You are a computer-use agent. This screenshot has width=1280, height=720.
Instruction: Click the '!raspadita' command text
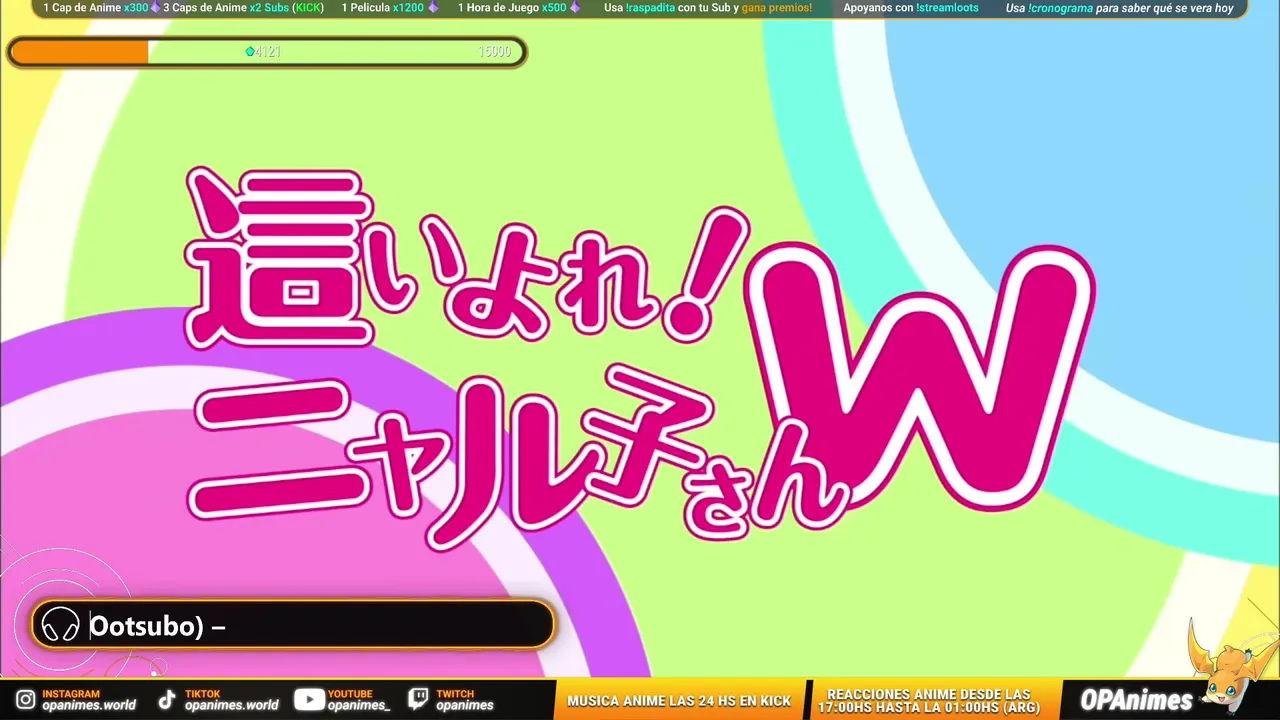pyautogui.click(x=650, y=8)
